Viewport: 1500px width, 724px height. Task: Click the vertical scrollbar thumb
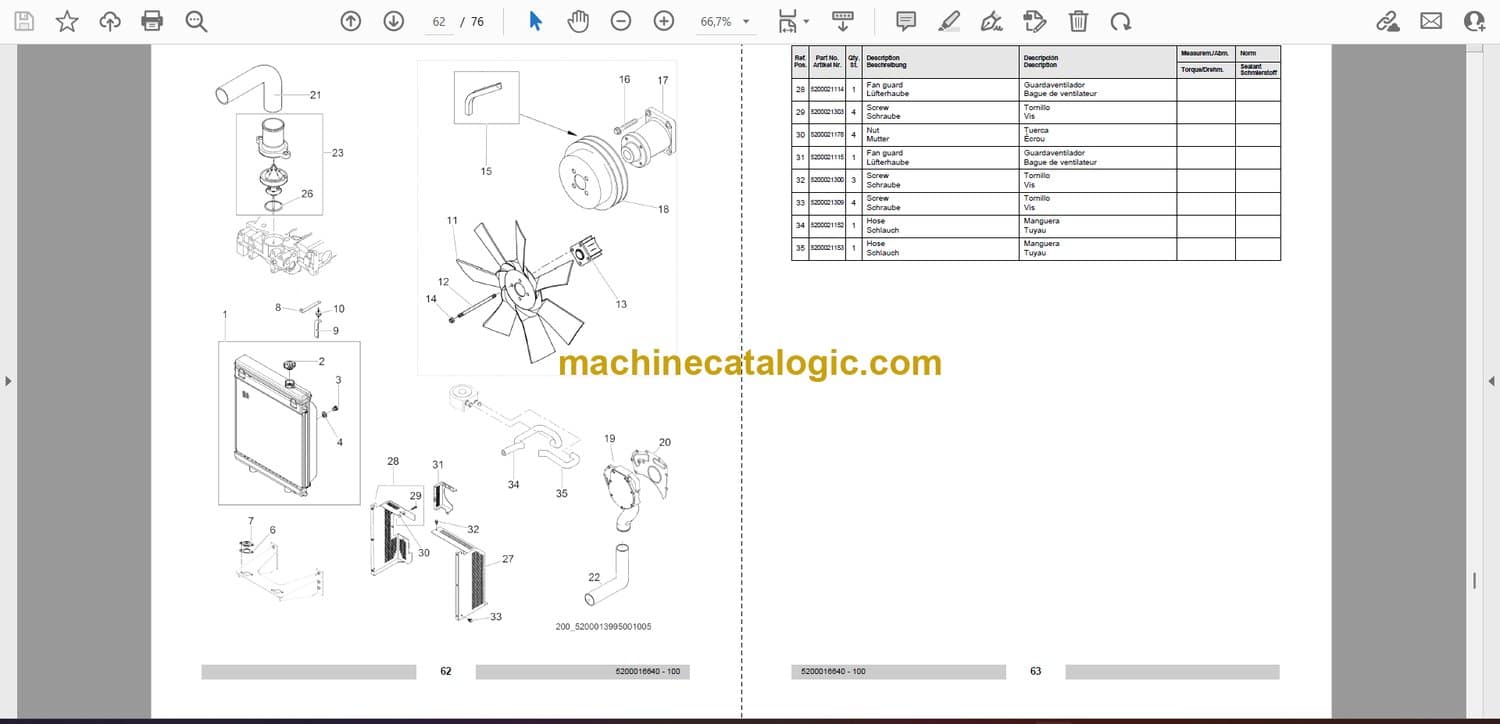(x=1475, y=581)
